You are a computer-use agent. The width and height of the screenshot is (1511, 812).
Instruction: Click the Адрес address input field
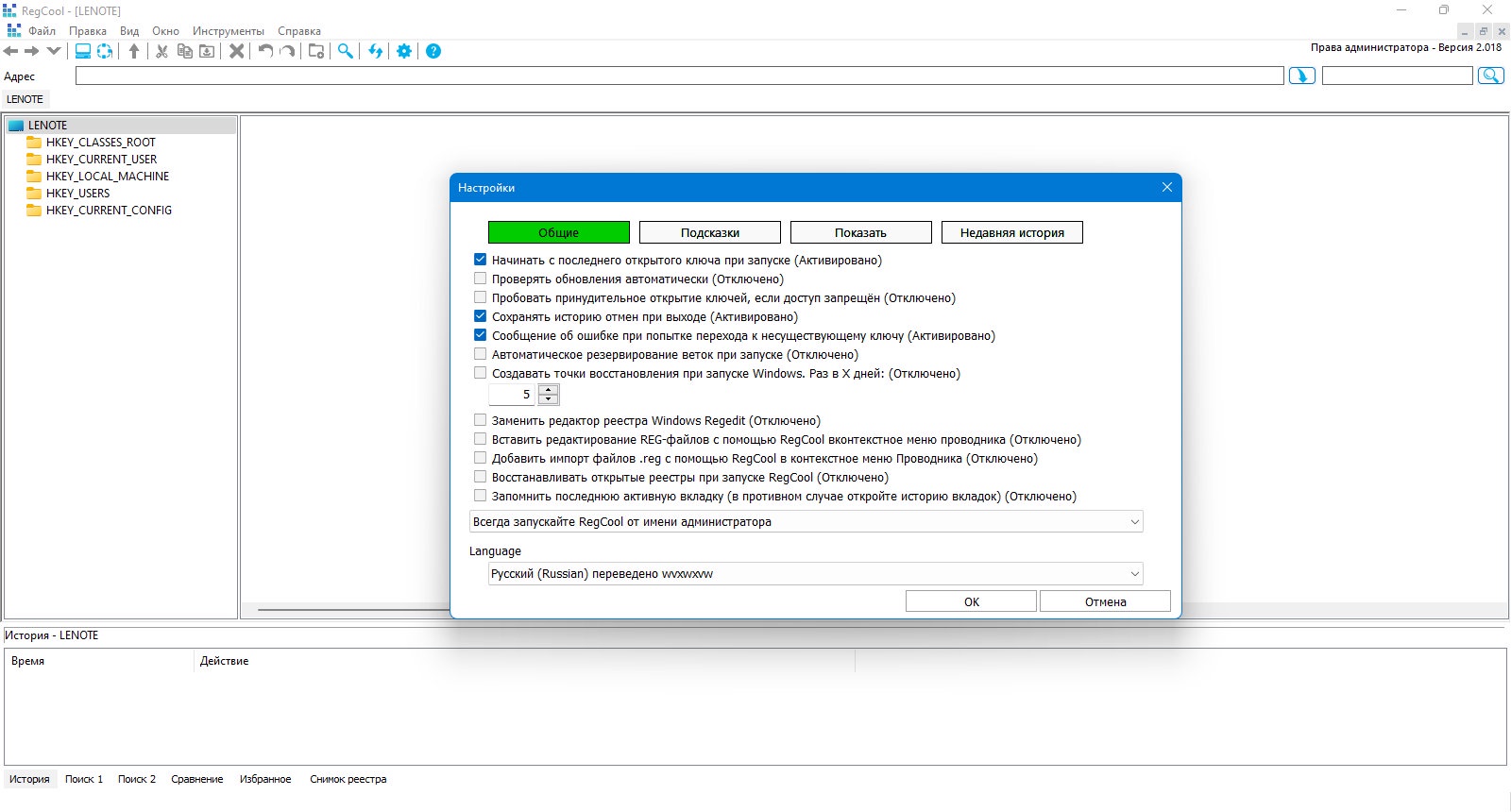[680, 76]
